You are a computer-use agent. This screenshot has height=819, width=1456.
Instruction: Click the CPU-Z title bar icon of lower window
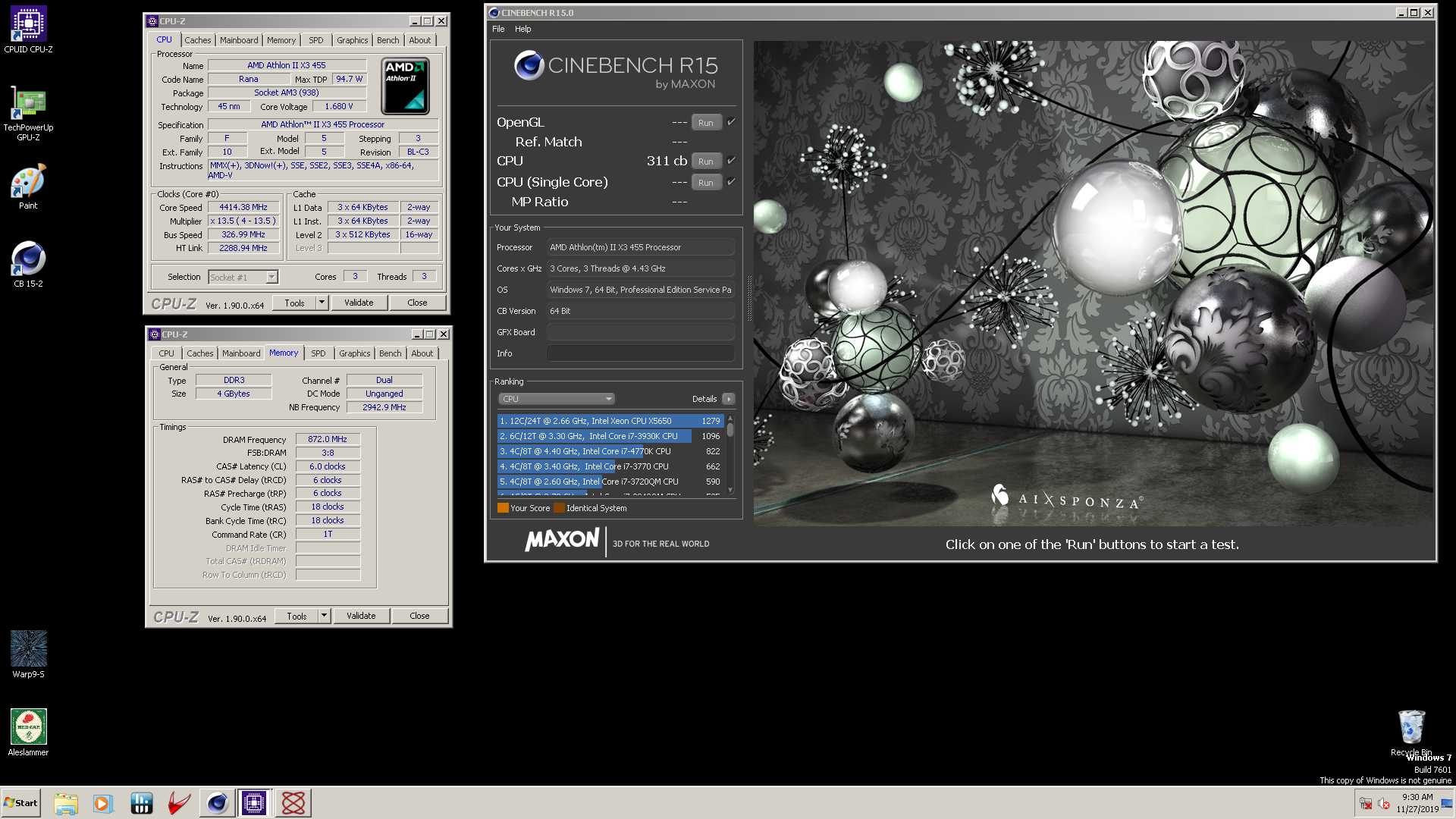[x=155, y=334]
